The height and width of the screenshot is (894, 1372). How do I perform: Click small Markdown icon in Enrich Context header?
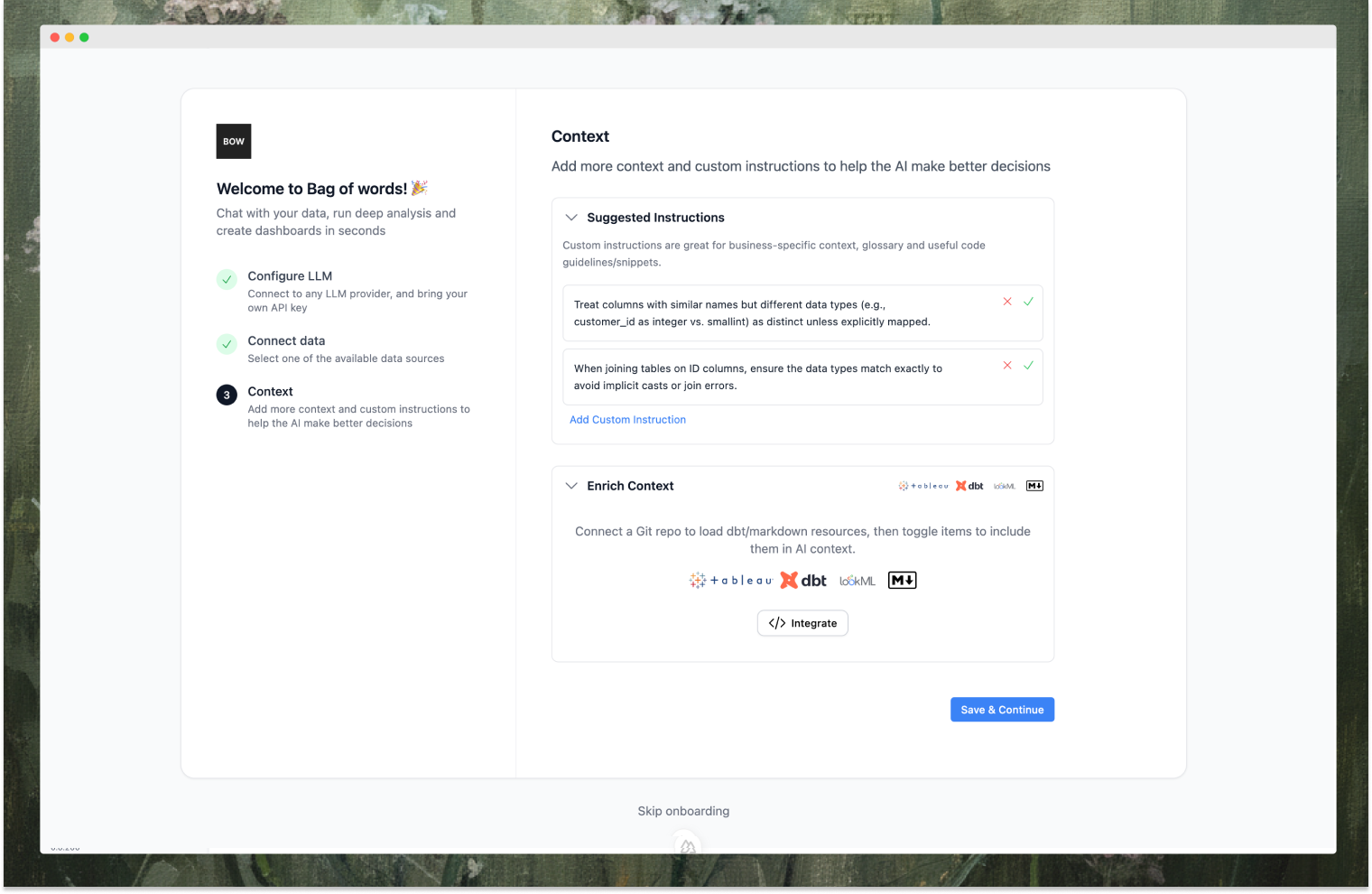point(1034,486)
